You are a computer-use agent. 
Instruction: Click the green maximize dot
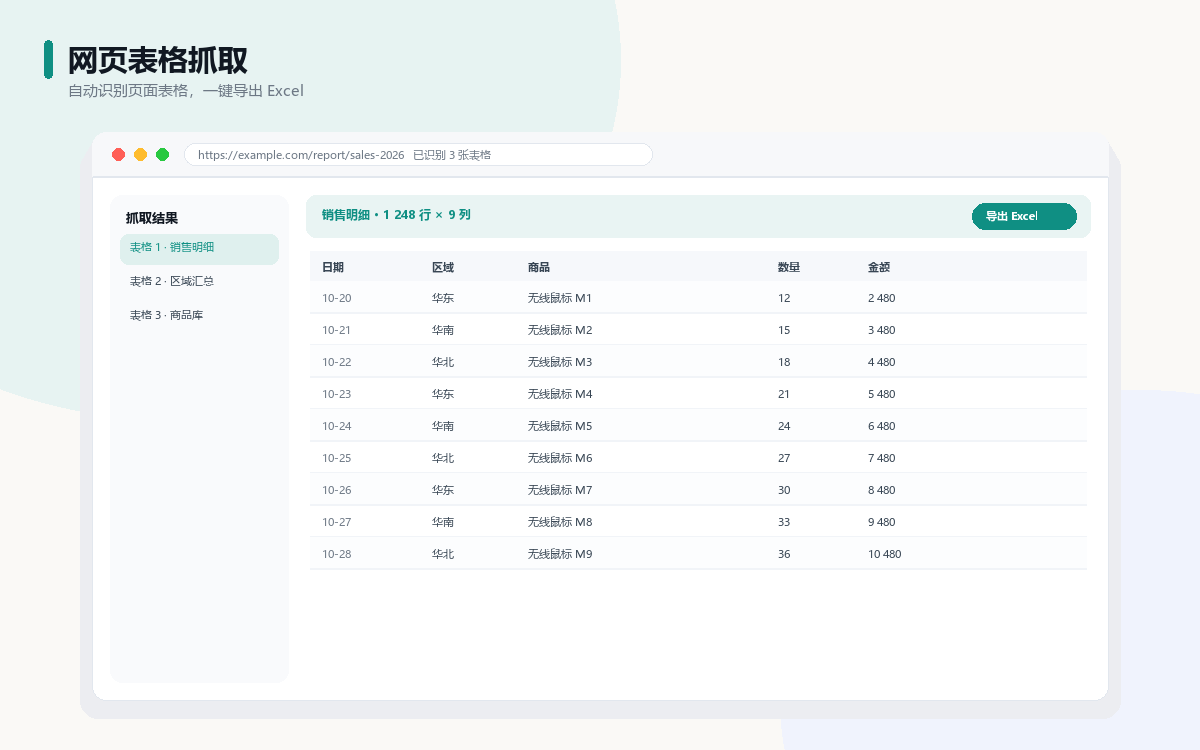point(163,154)
